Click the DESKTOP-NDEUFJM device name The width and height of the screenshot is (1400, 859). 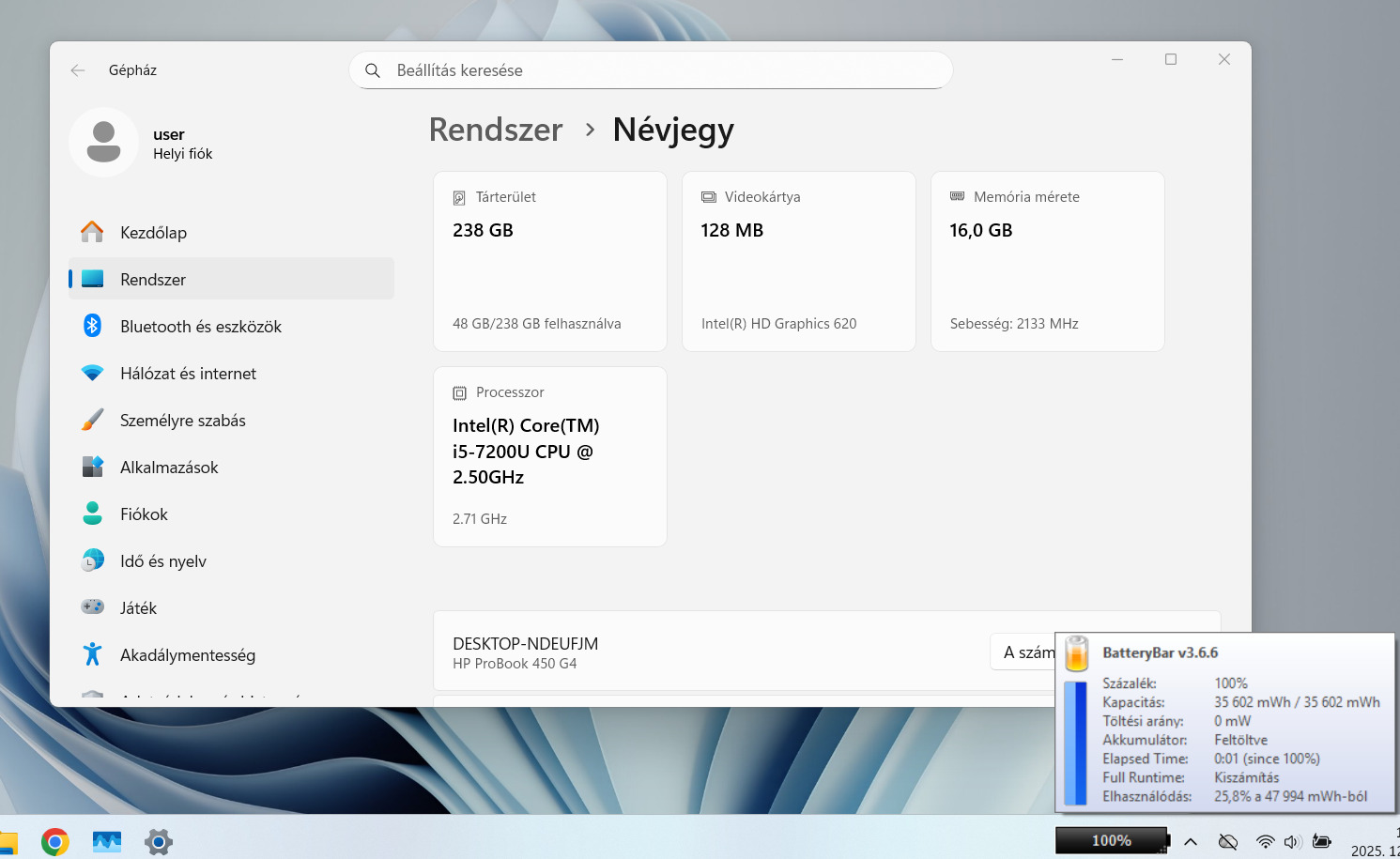pyautogui.click(x=526, y=643)
